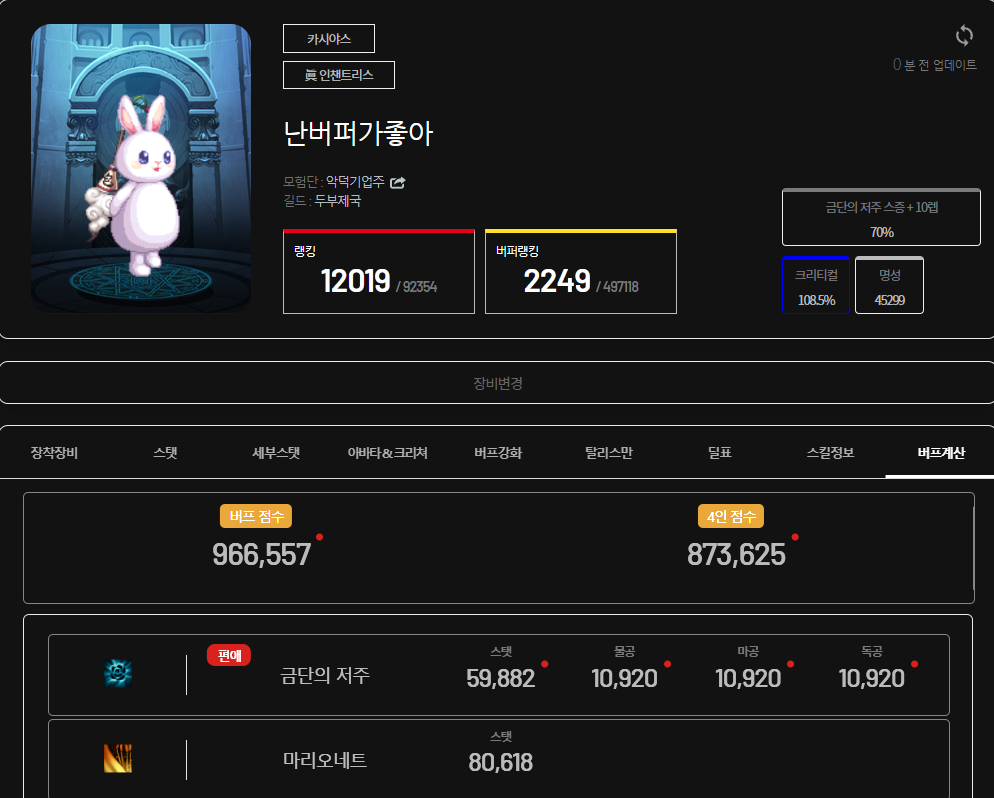Open the adventure group share link icon
The width and height of the screenshot is (994, 798).
point(397,182)
